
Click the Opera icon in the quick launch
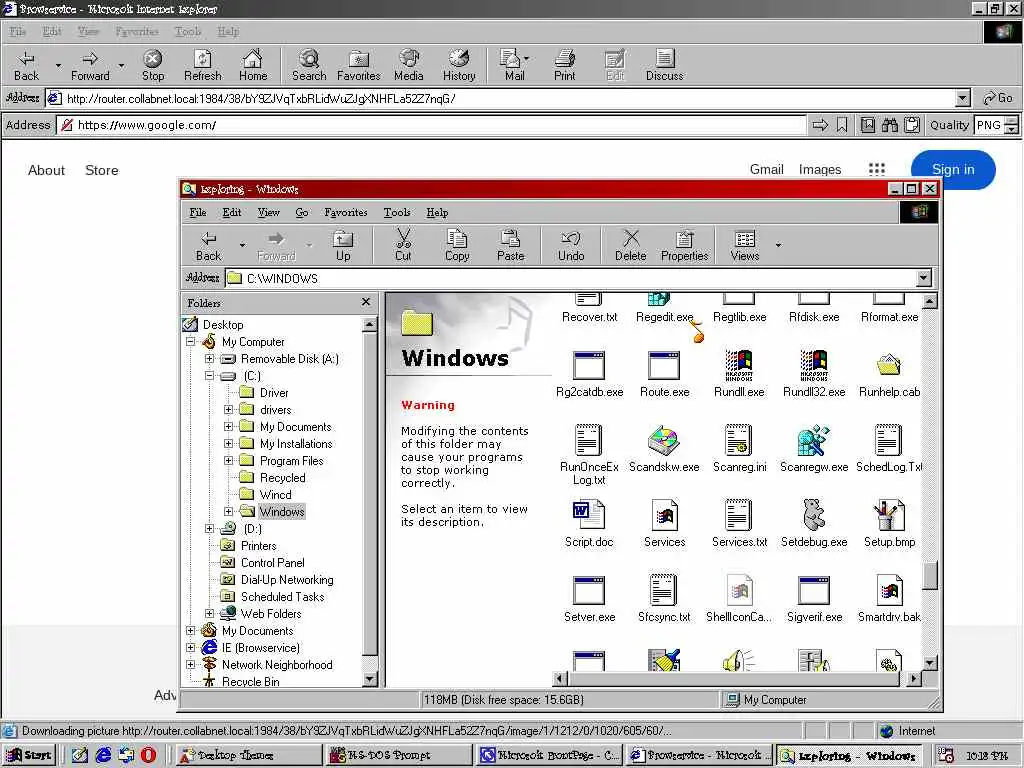tap(148, 755)
